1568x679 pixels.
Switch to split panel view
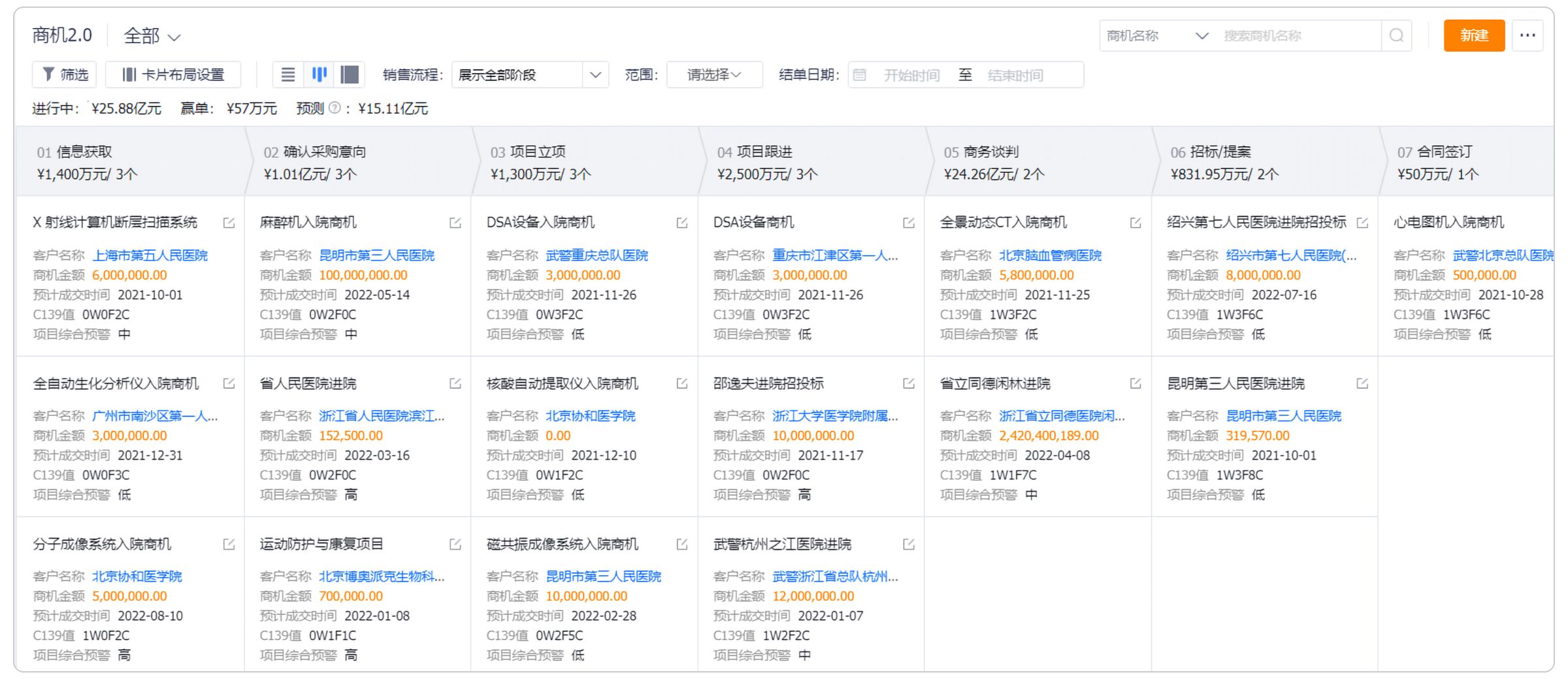(350, 74)
